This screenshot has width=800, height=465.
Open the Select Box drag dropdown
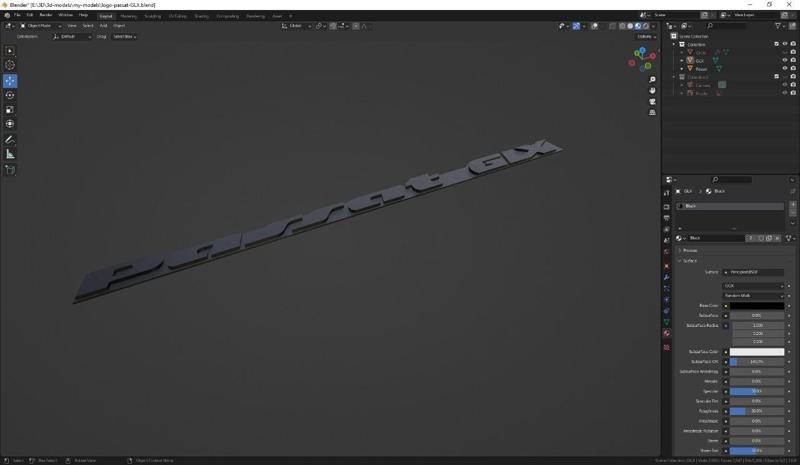[124, 37]
